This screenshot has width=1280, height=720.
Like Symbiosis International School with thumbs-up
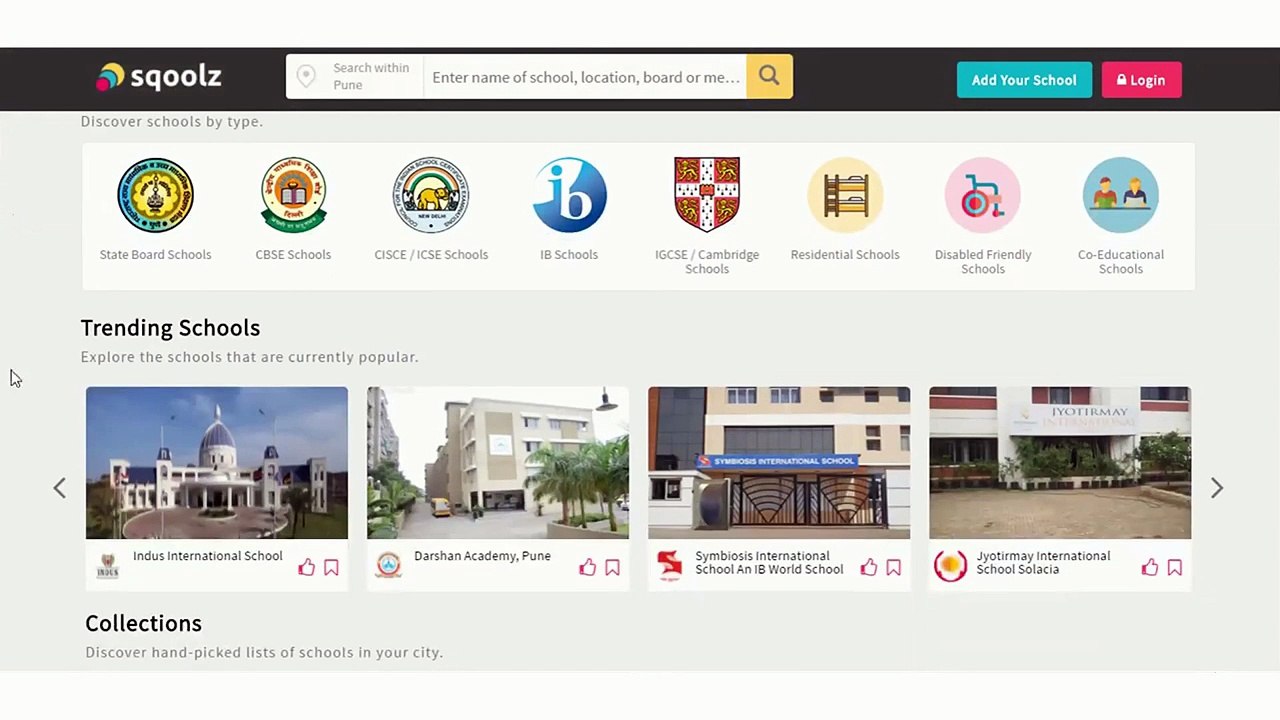coord(868,567)
